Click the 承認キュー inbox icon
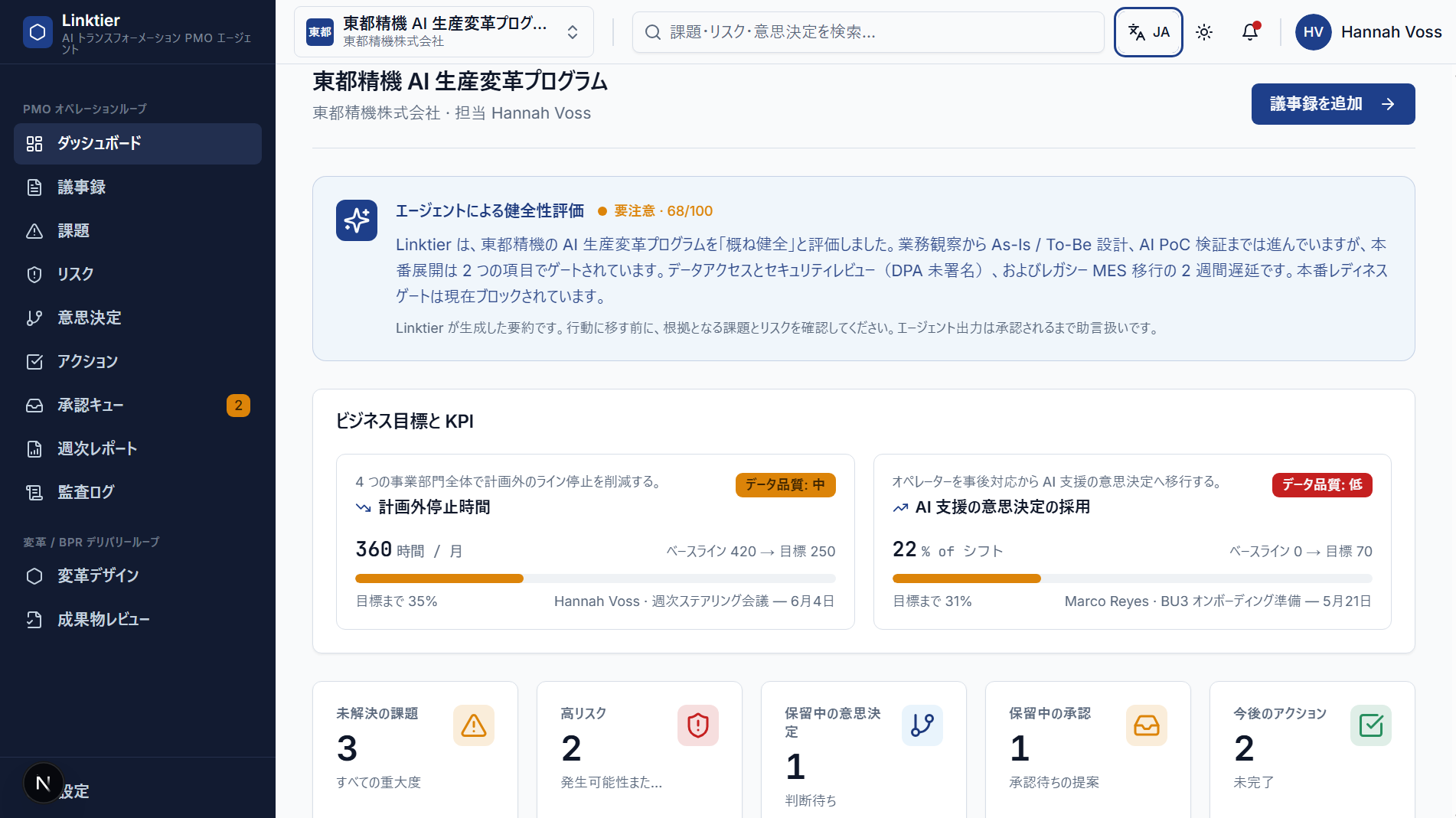This screenshot has height=818, width=1456. (34, 406)
